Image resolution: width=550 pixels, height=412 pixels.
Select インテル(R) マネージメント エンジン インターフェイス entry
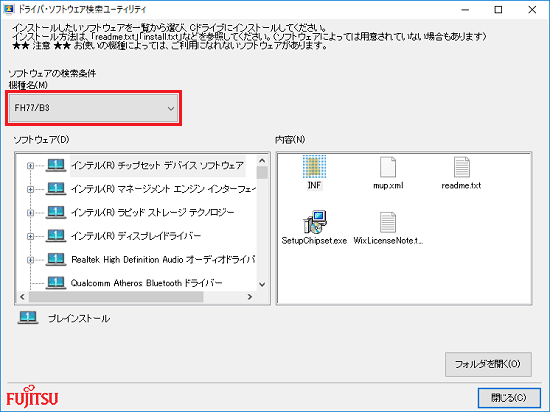(163, 189)
